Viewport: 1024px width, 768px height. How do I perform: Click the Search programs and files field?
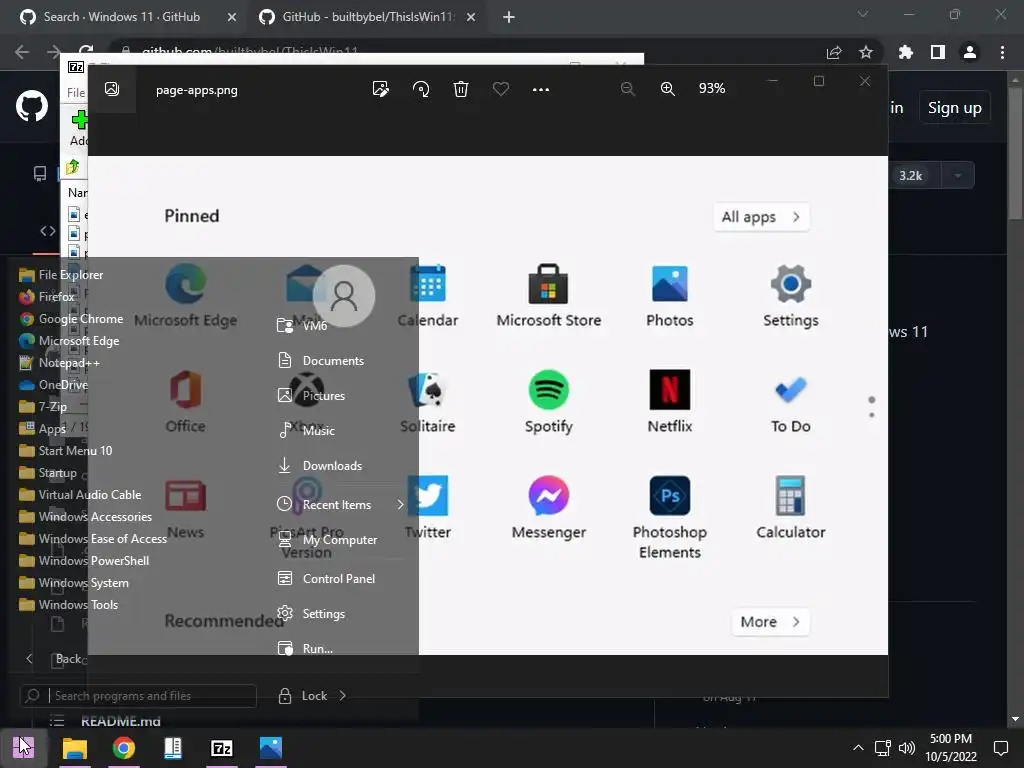[x=138, y=696]
